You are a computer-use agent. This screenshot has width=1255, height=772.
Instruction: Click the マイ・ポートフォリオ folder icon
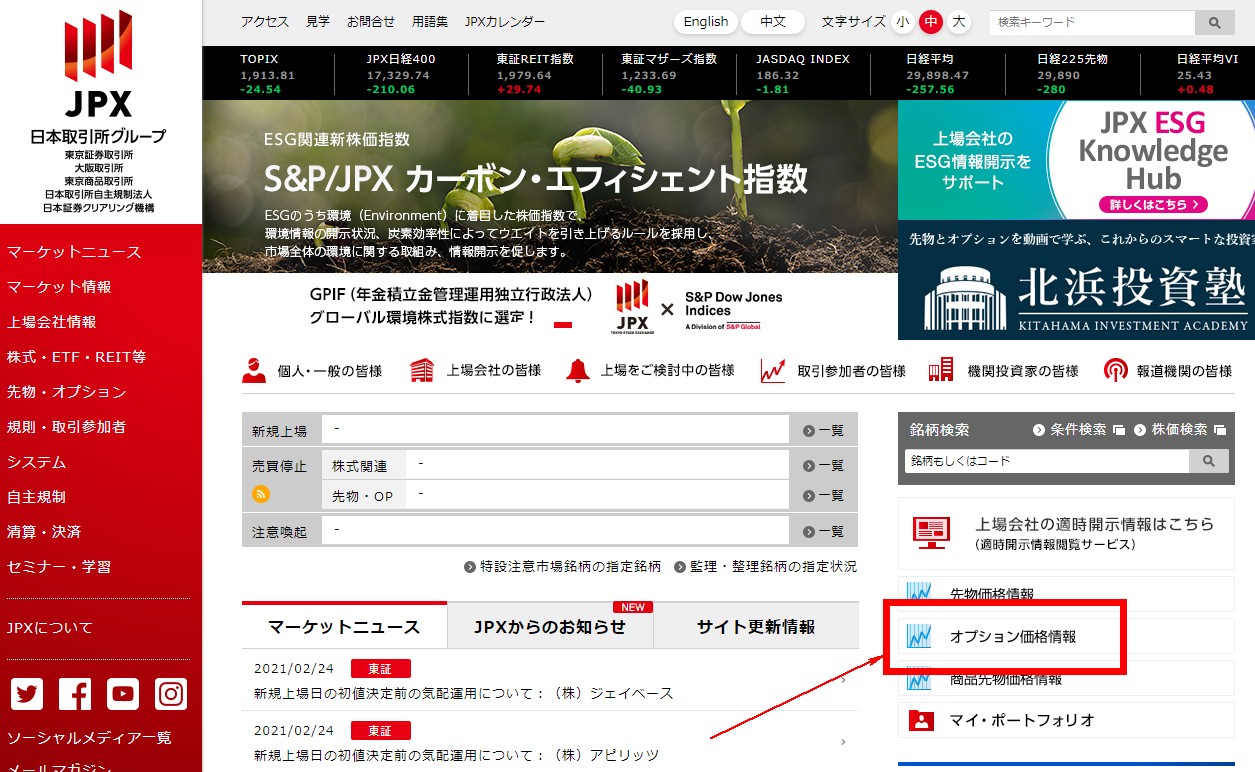pyautogui.click(x=921, y=720)
